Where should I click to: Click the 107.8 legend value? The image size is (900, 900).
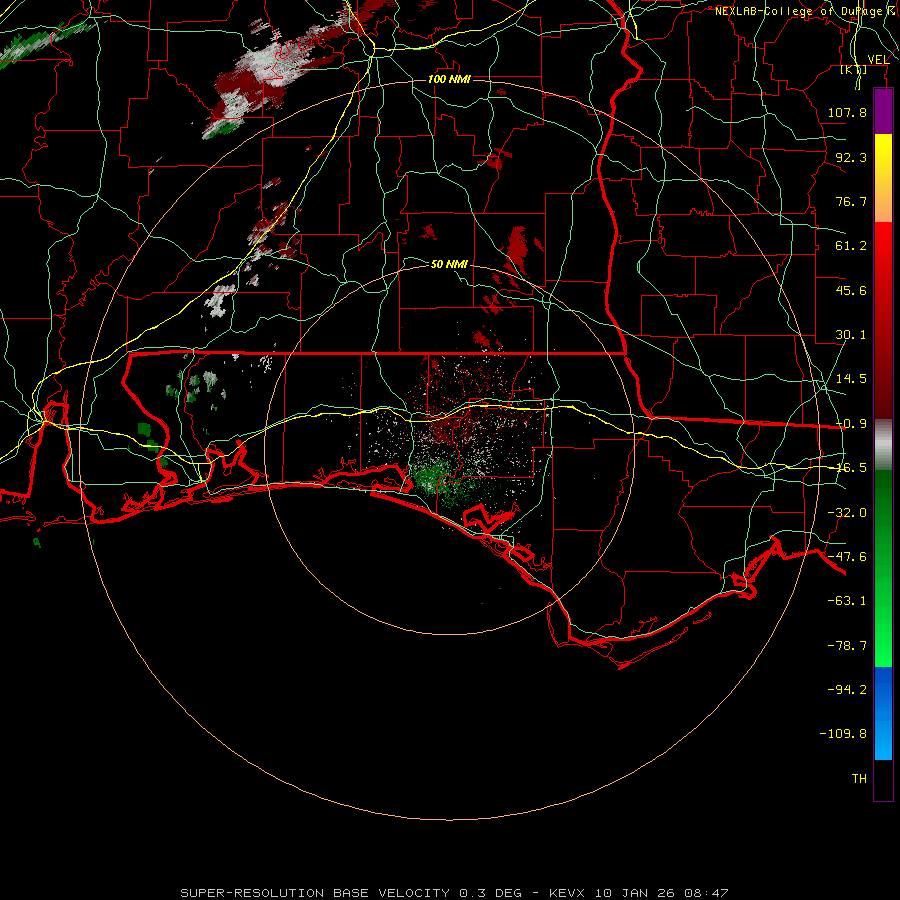click(847, 112)
